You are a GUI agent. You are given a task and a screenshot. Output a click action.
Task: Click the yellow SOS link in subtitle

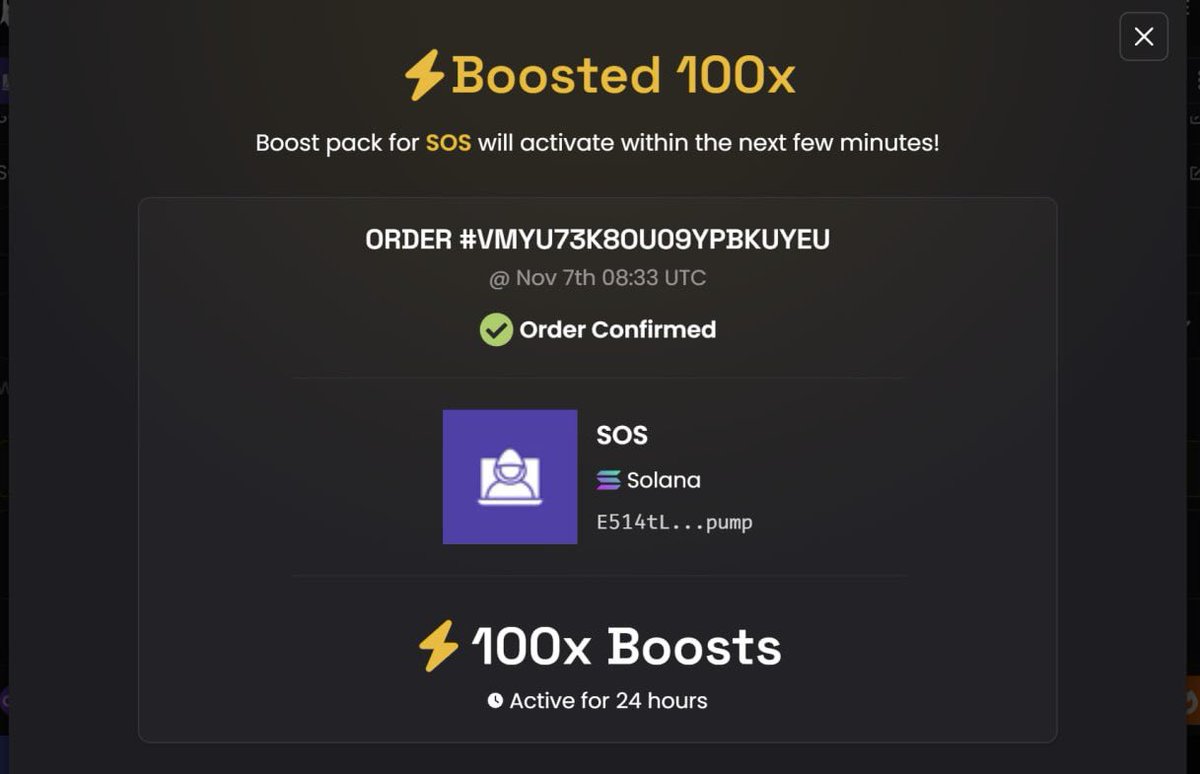(448, 143)
